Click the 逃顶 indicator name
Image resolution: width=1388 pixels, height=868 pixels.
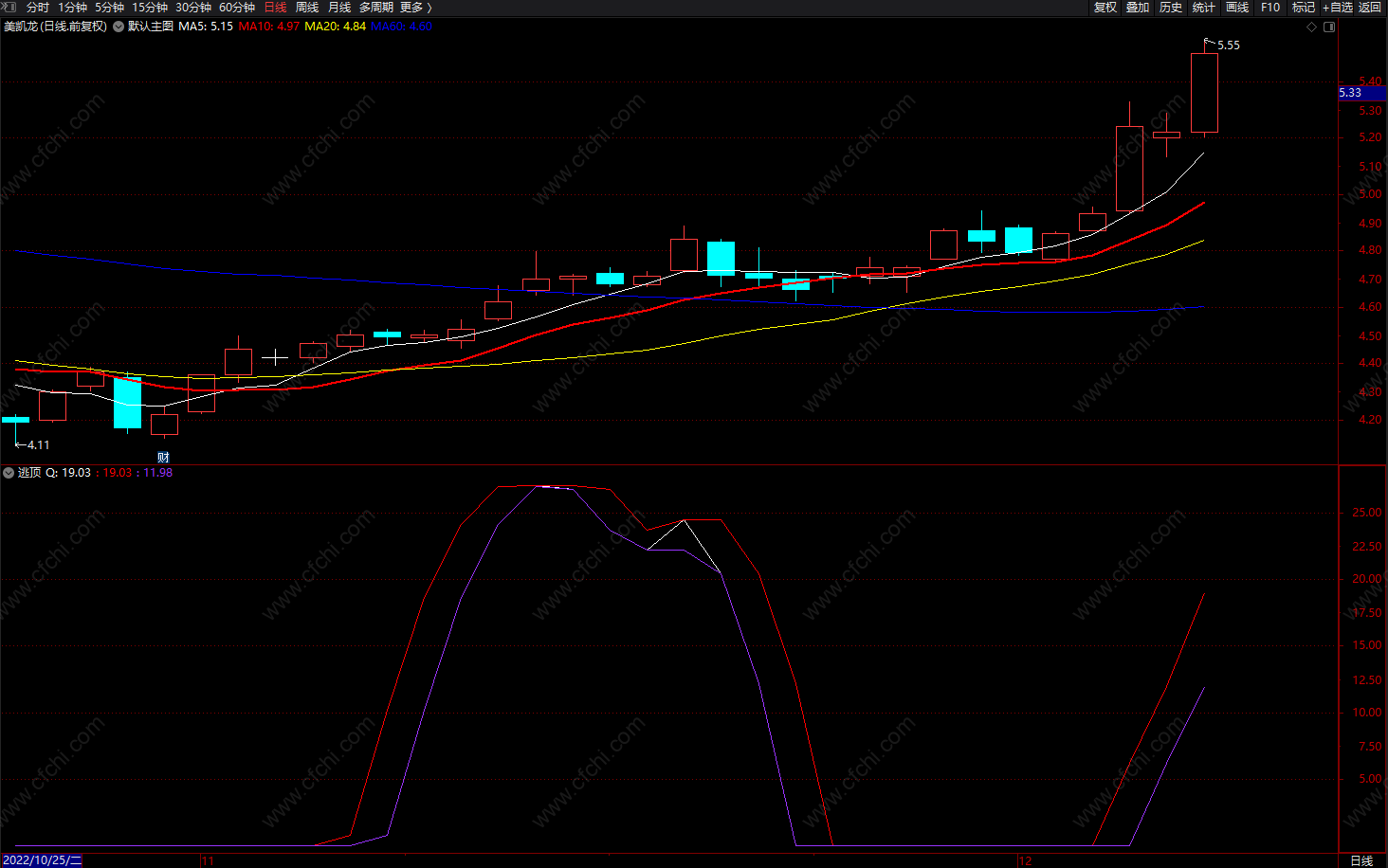point(29,473)
